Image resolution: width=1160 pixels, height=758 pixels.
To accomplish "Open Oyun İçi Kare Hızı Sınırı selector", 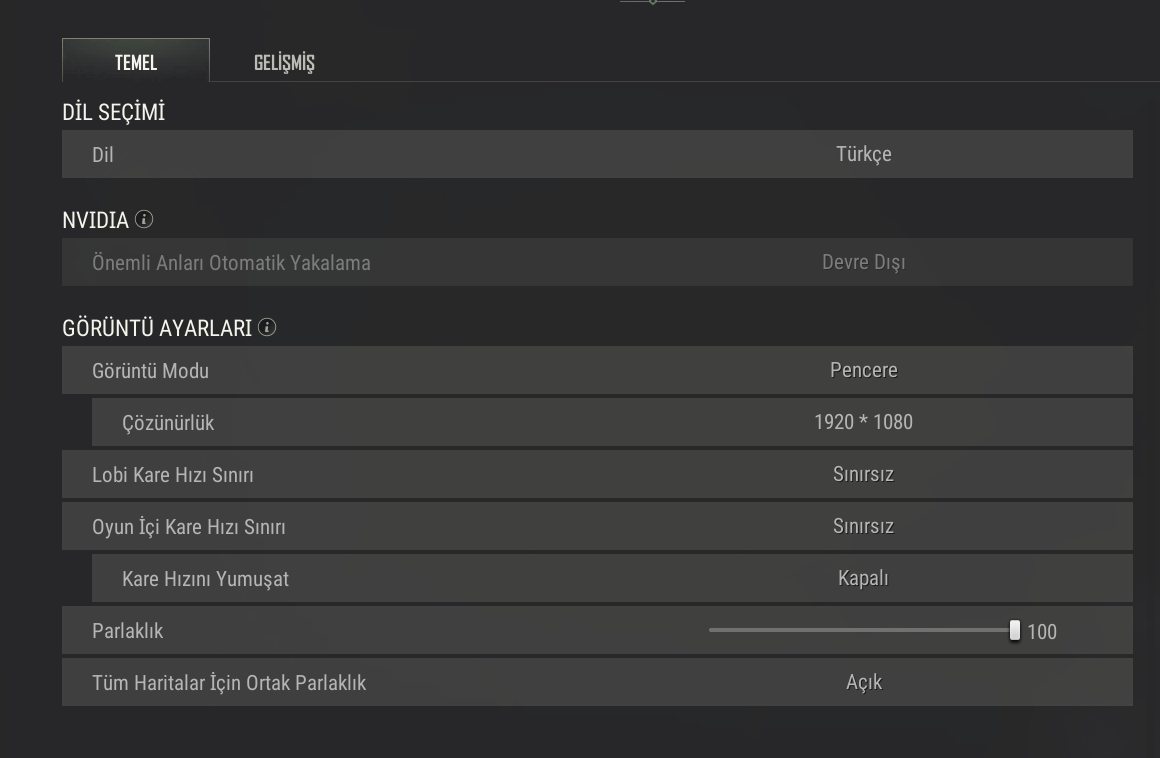I will [x=863, y=526].
